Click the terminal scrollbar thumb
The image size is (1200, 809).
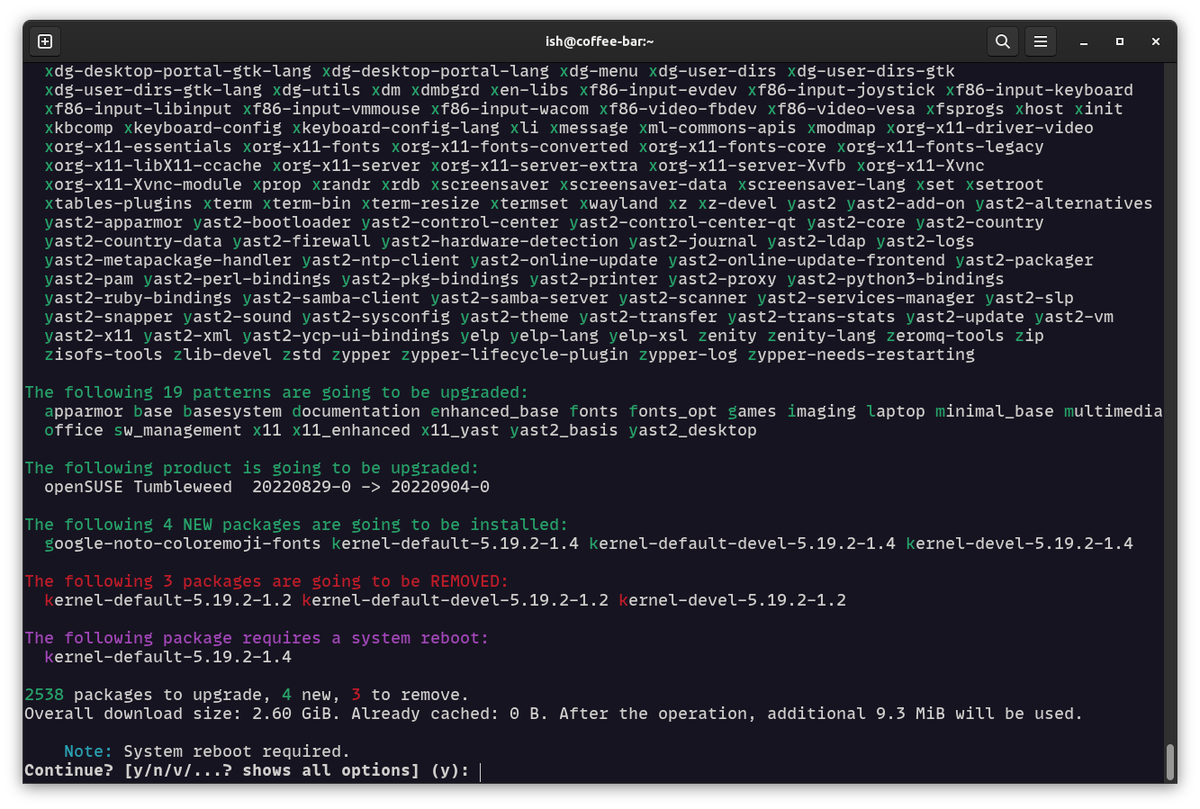(x=1170, y=762)
